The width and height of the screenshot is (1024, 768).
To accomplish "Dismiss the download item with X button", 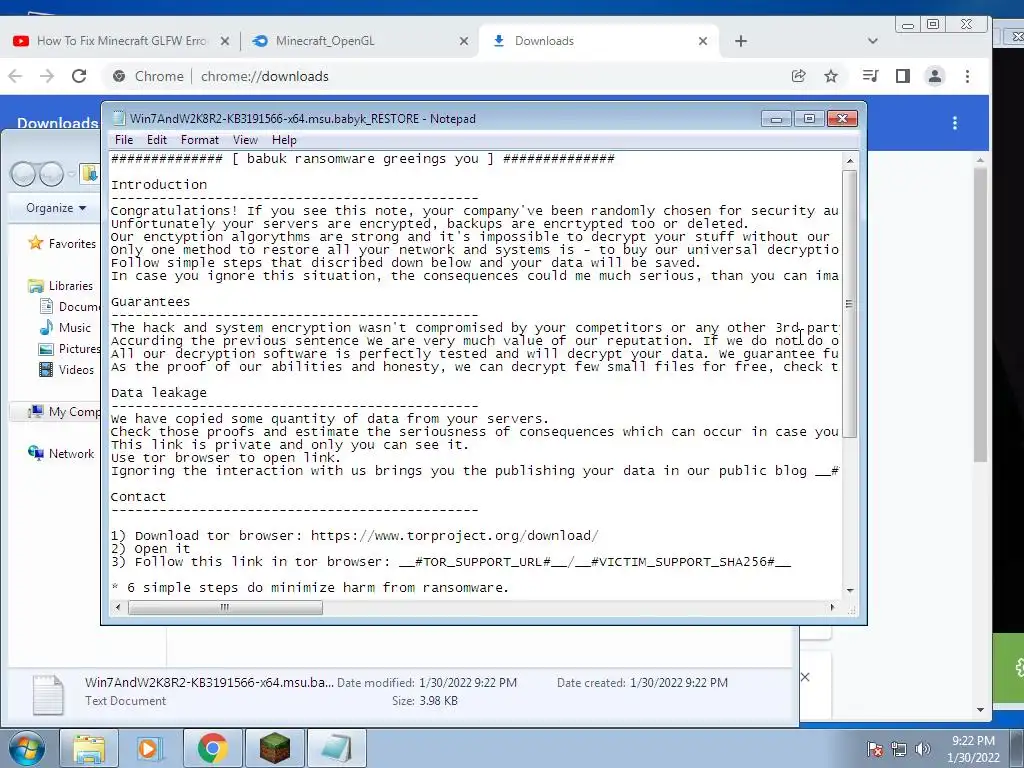I will 805,677.
